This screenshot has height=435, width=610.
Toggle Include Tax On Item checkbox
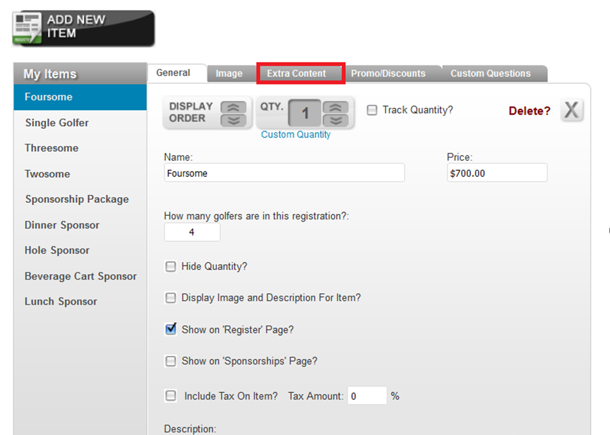click(170, 396)
